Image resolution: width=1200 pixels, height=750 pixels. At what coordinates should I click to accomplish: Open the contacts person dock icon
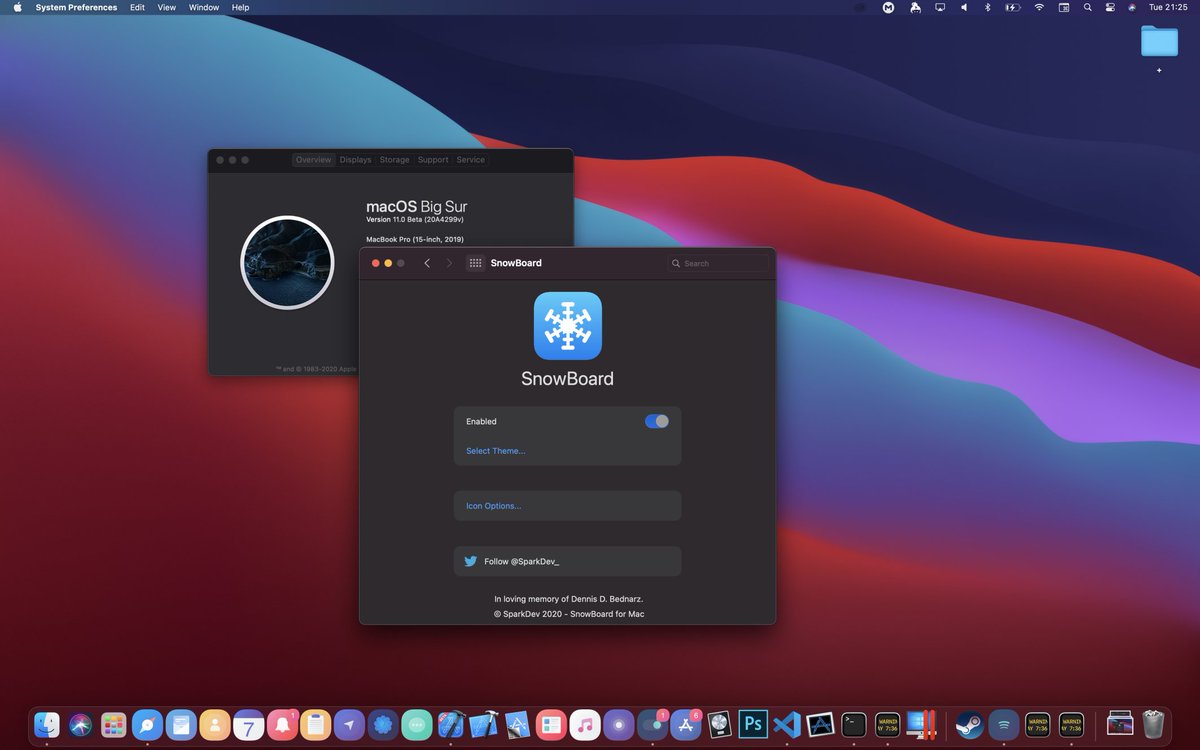pos(215,724)
